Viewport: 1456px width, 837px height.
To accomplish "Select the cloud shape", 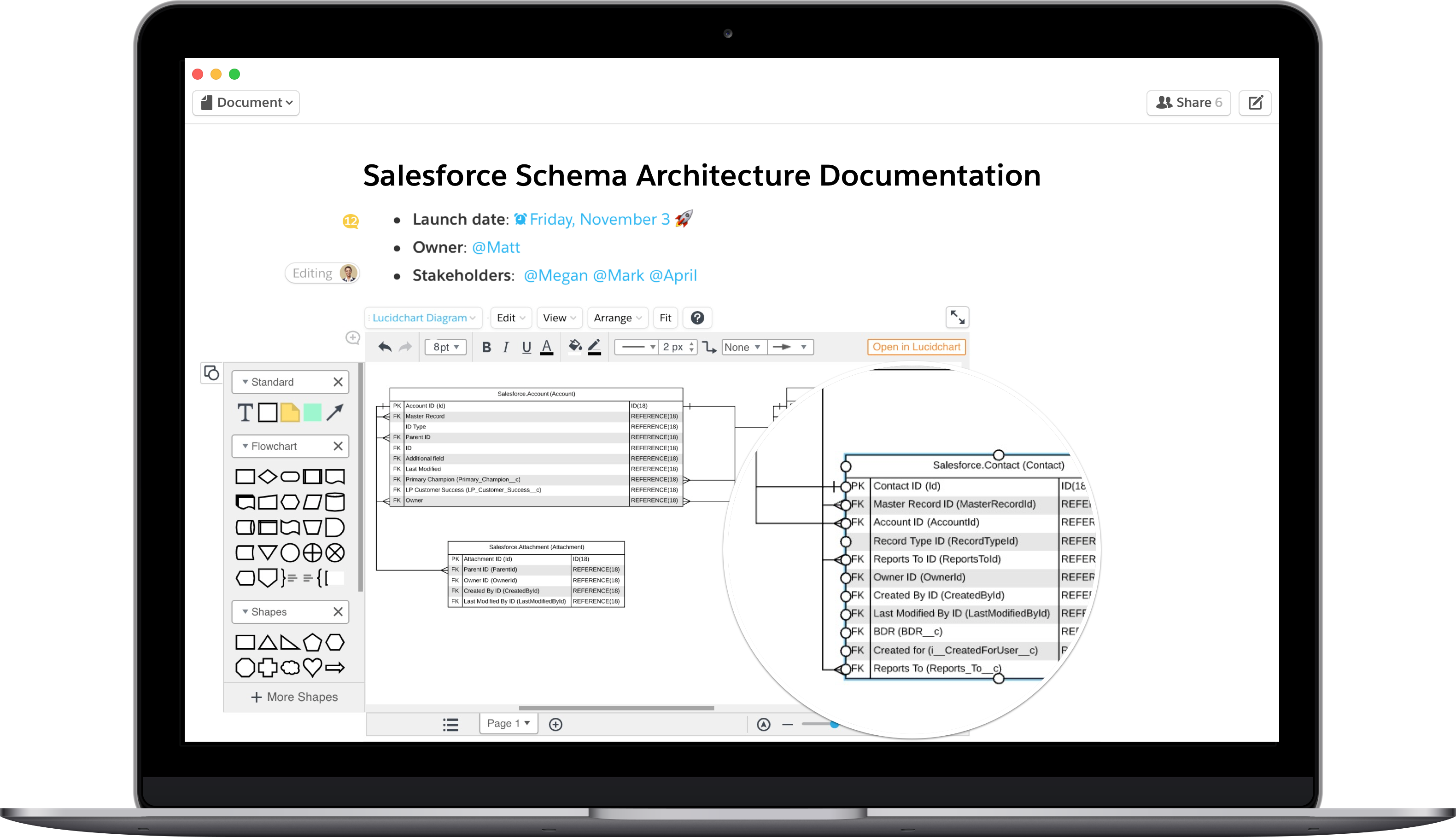I will 290,668.
